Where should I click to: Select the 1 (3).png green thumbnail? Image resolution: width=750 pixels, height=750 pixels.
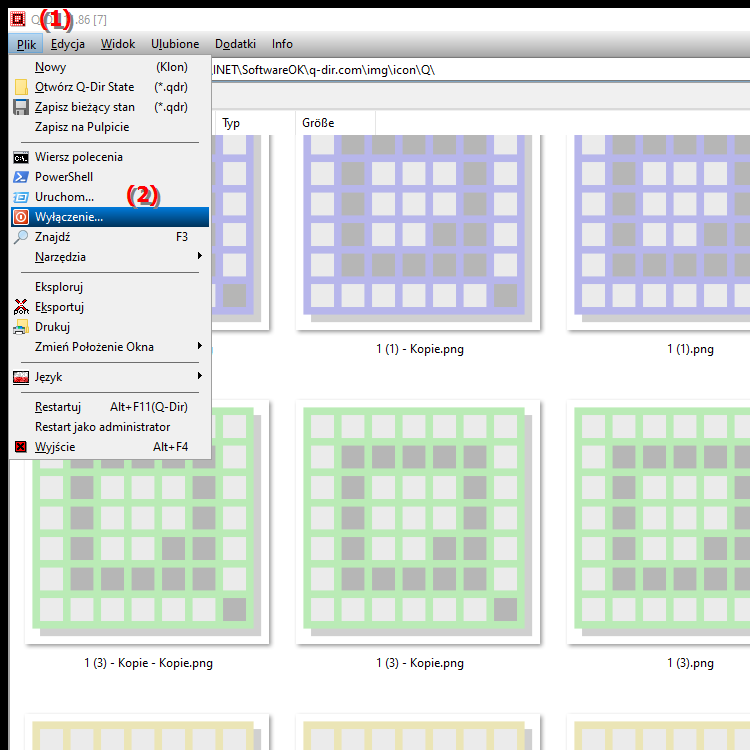pos(659,522)
